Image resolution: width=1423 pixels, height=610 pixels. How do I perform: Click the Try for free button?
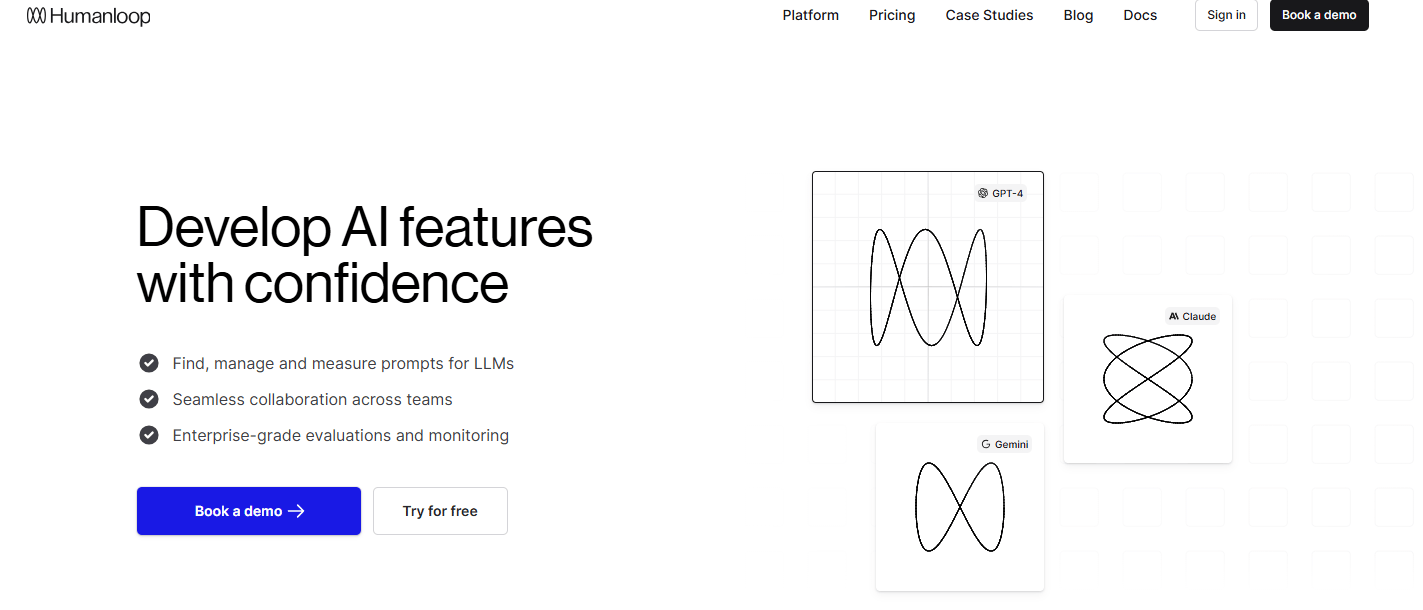pyautogui.click(x=440, y=511)
